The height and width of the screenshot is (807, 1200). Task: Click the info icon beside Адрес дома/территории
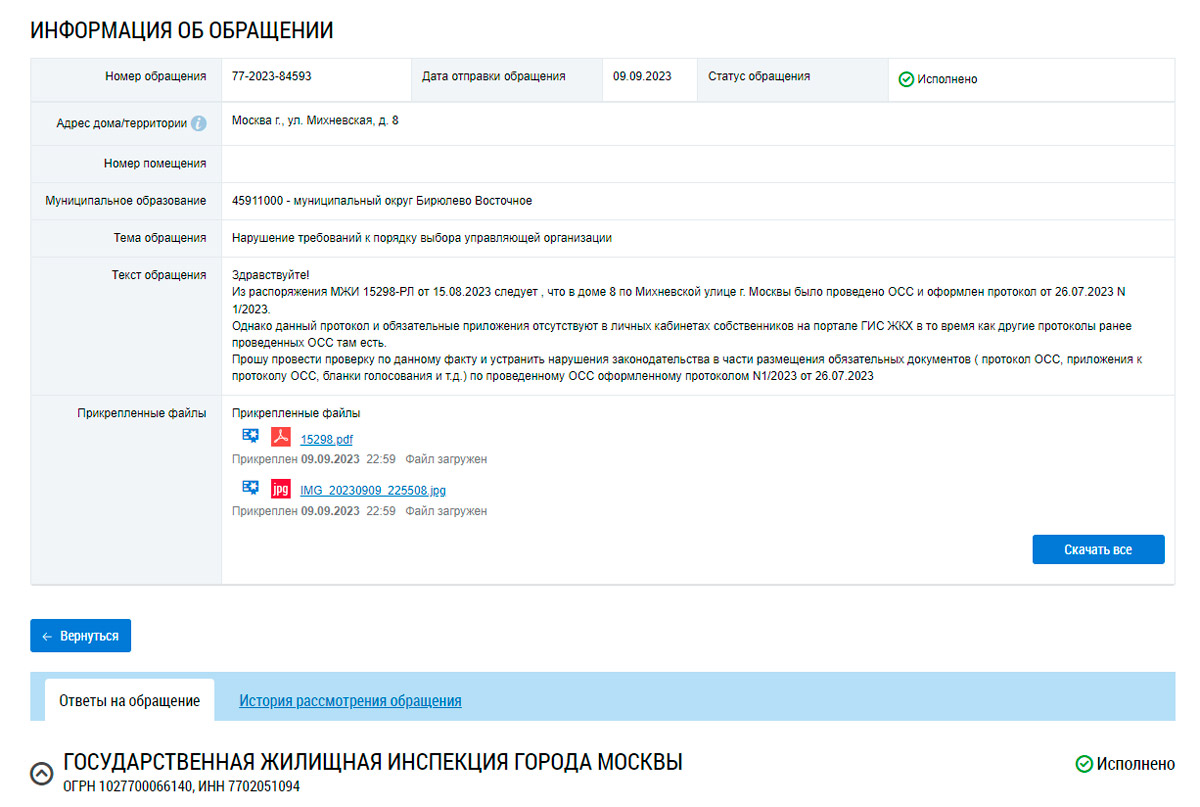[x=199, y=124]
